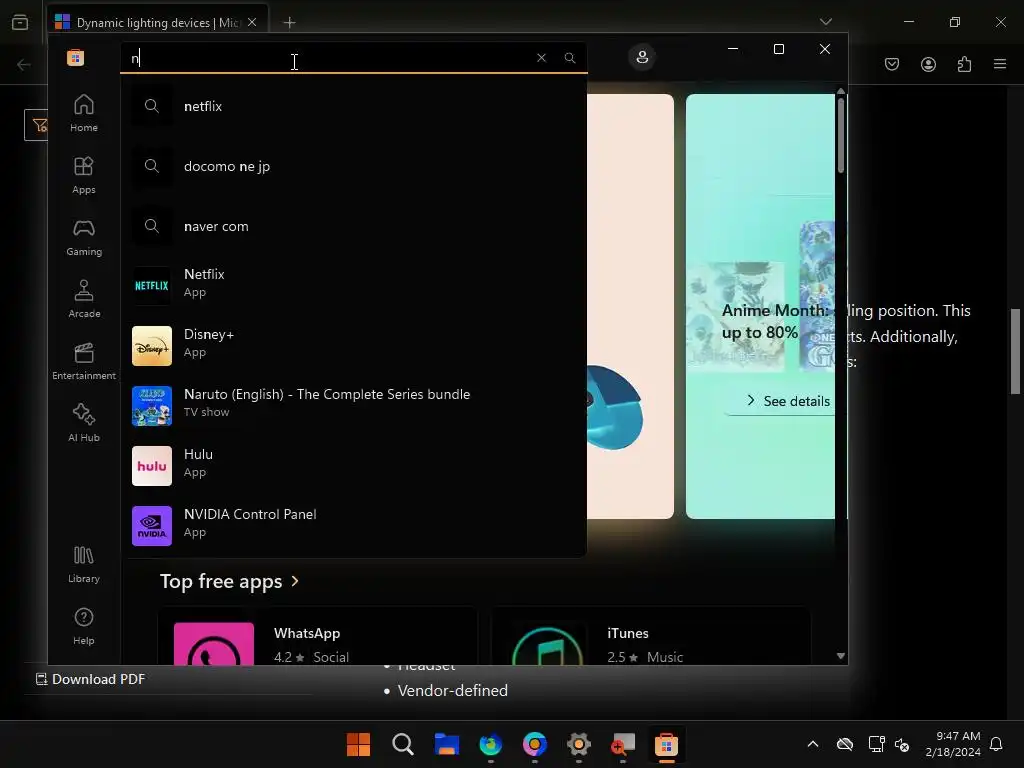The image size is (1024, 768).
Task: Open browser tab list dropdown arrow
Action: point(826,22)
